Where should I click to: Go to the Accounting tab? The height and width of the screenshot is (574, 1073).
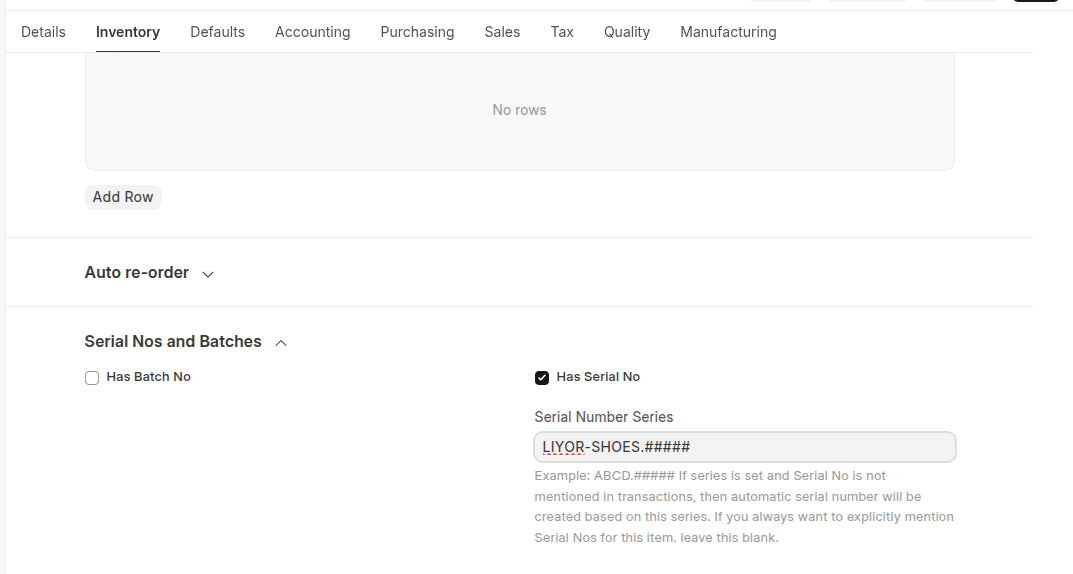[312, 32]
